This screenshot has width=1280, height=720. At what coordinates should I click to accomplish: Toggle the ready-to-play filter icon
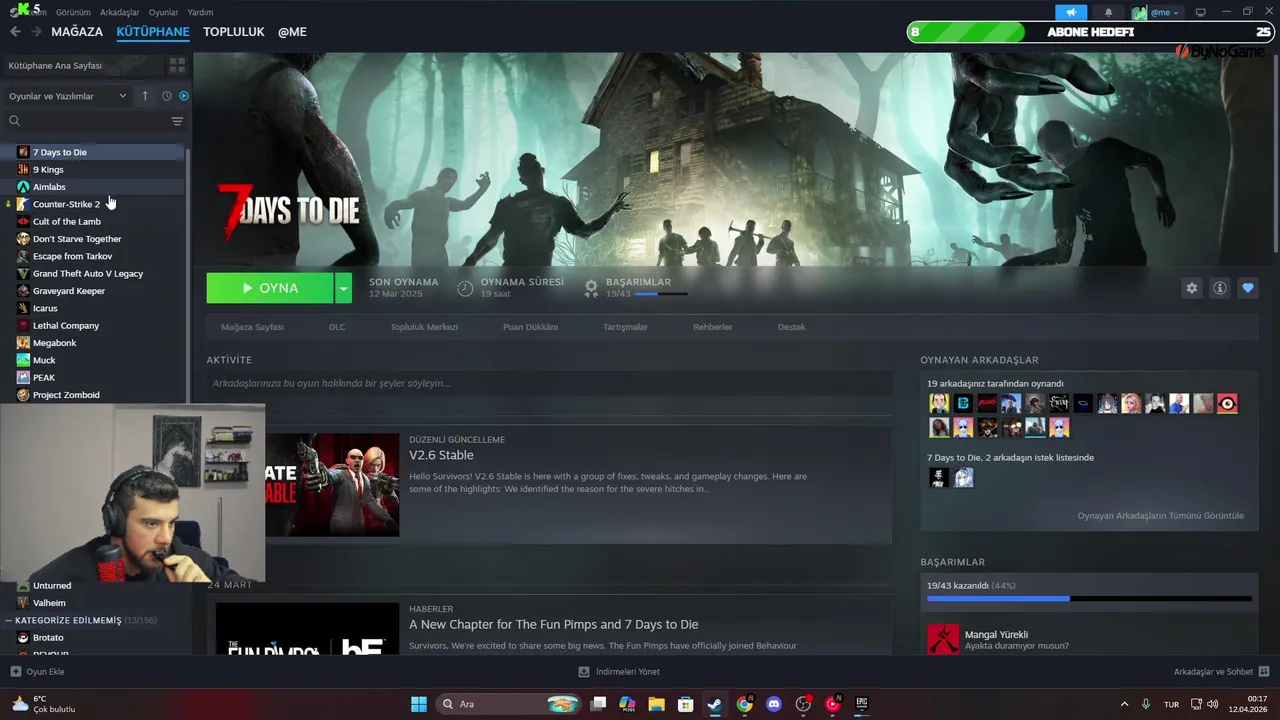click(x=184, y=96)
